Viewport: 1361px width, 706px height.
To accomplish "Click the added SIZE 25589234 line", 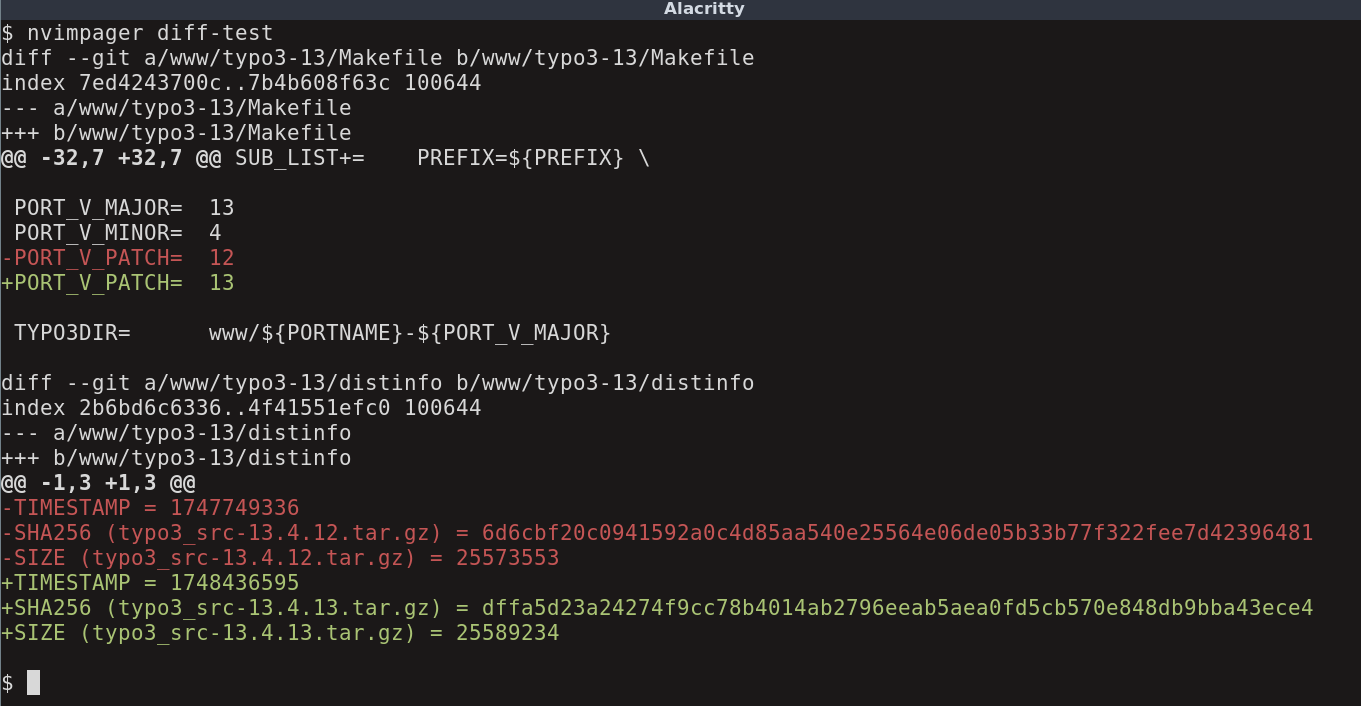I will click(x=280, y=633).
